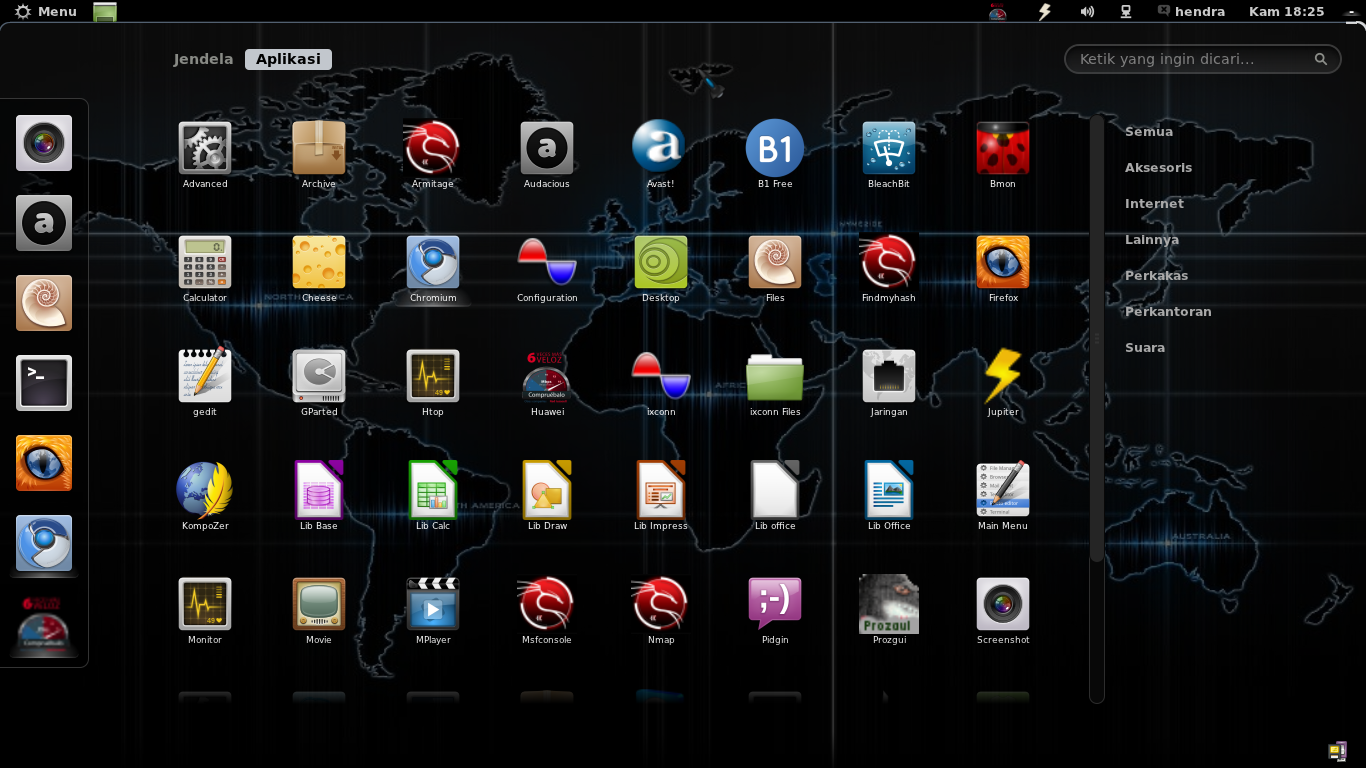
Task: Launch the Desktop app icon
Action: 661,262
